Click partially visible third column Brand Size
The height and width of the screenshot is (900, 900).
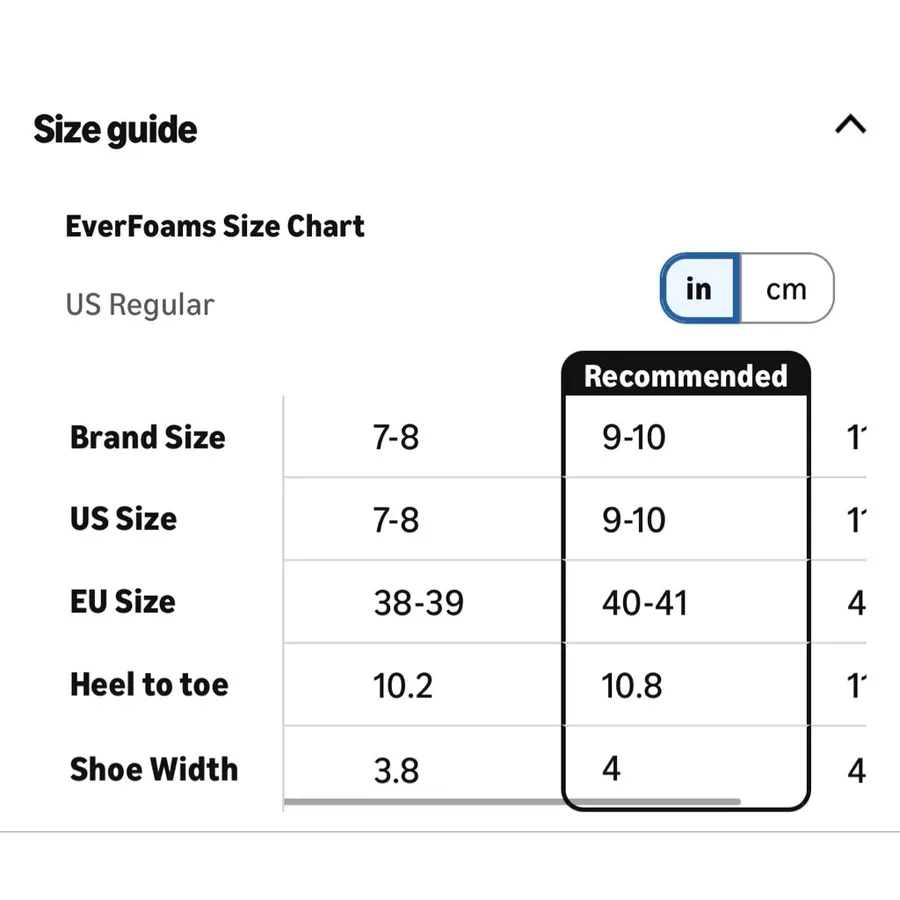pos(856,437)
